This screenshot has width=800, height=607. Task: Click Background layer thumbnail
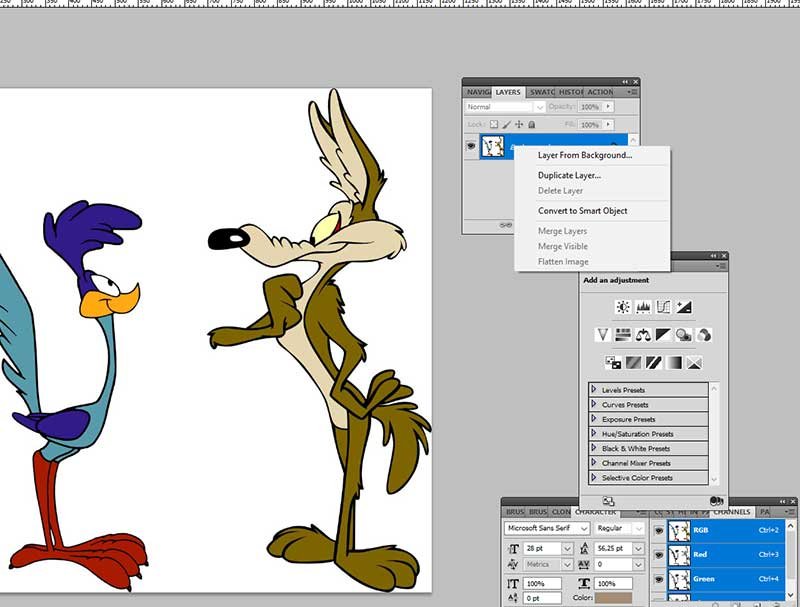coord(493,146)
